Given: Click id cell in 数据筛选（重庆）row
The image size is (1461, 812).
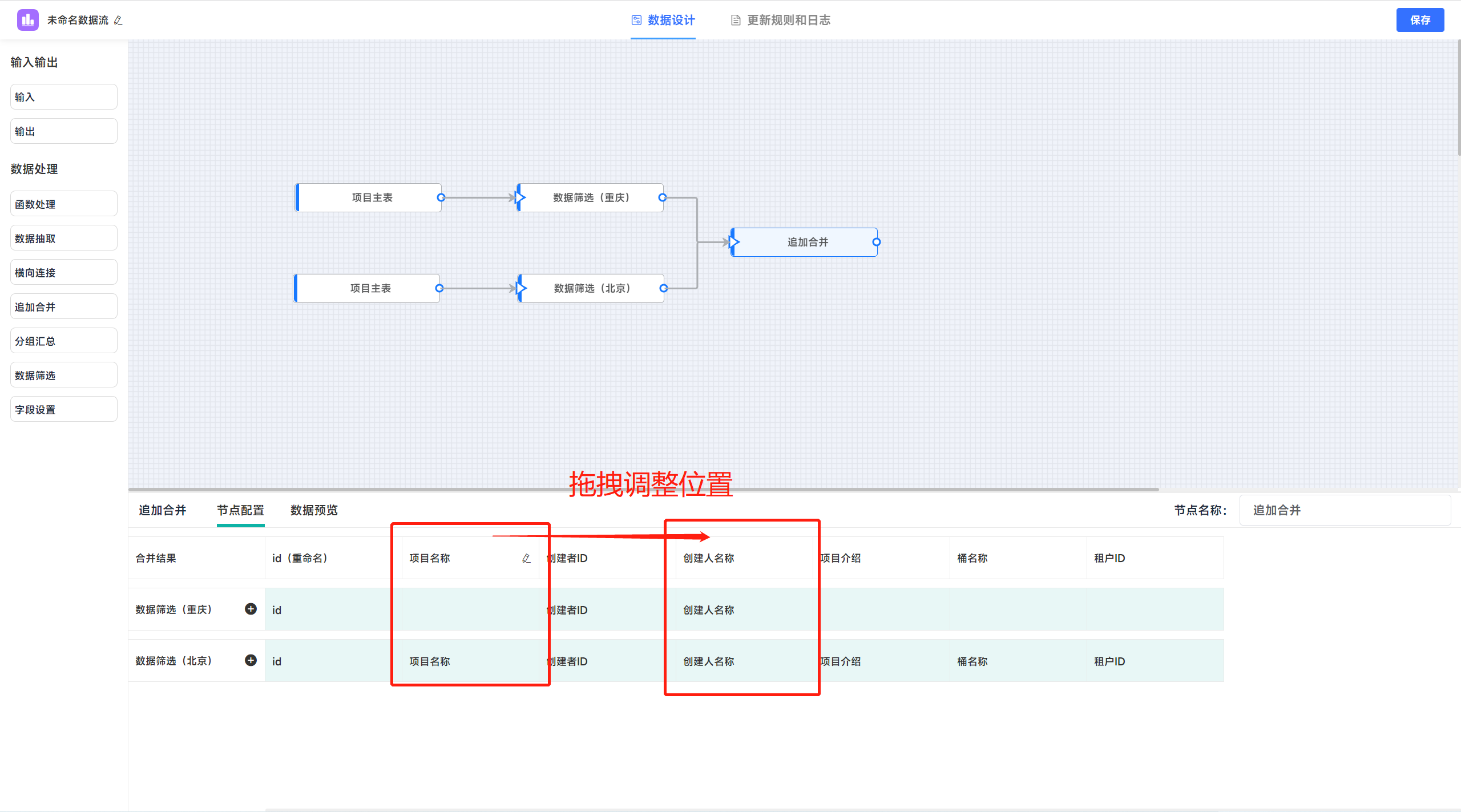Looking at the screenshot, I should pos(333,609).
